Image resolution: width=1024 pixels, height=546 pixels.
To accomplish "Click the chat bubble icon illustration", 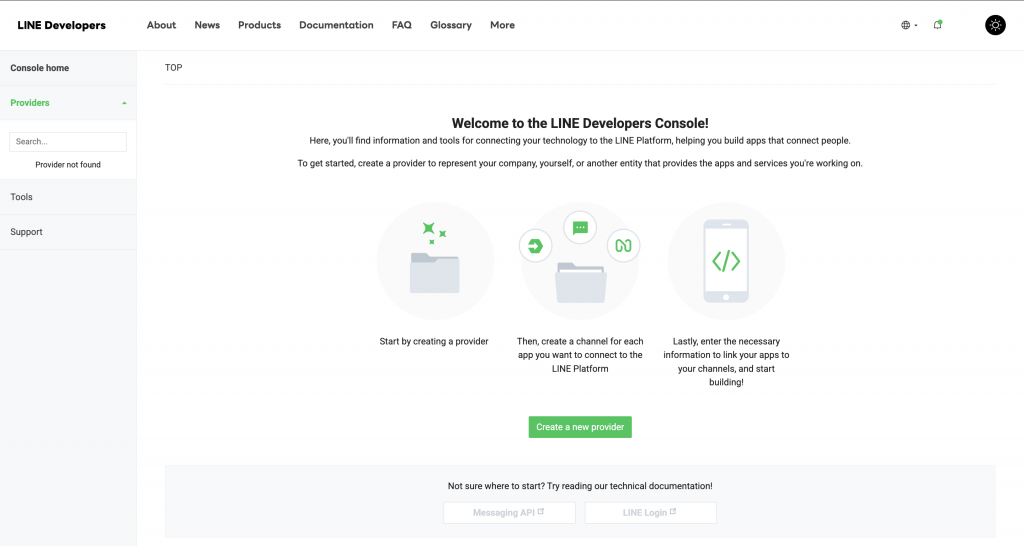I will coord(580,227).
